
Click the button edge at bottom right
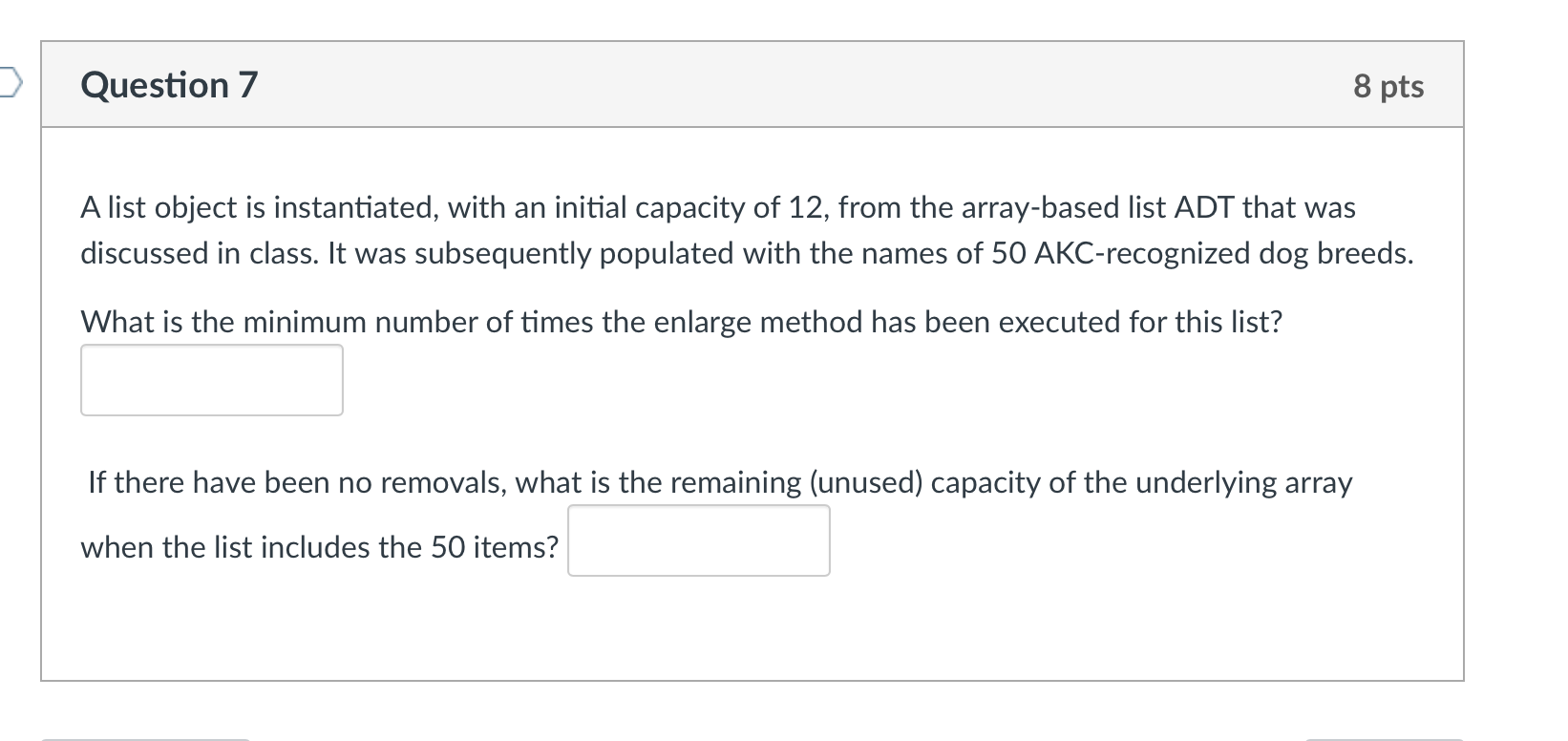point(1385,738)
